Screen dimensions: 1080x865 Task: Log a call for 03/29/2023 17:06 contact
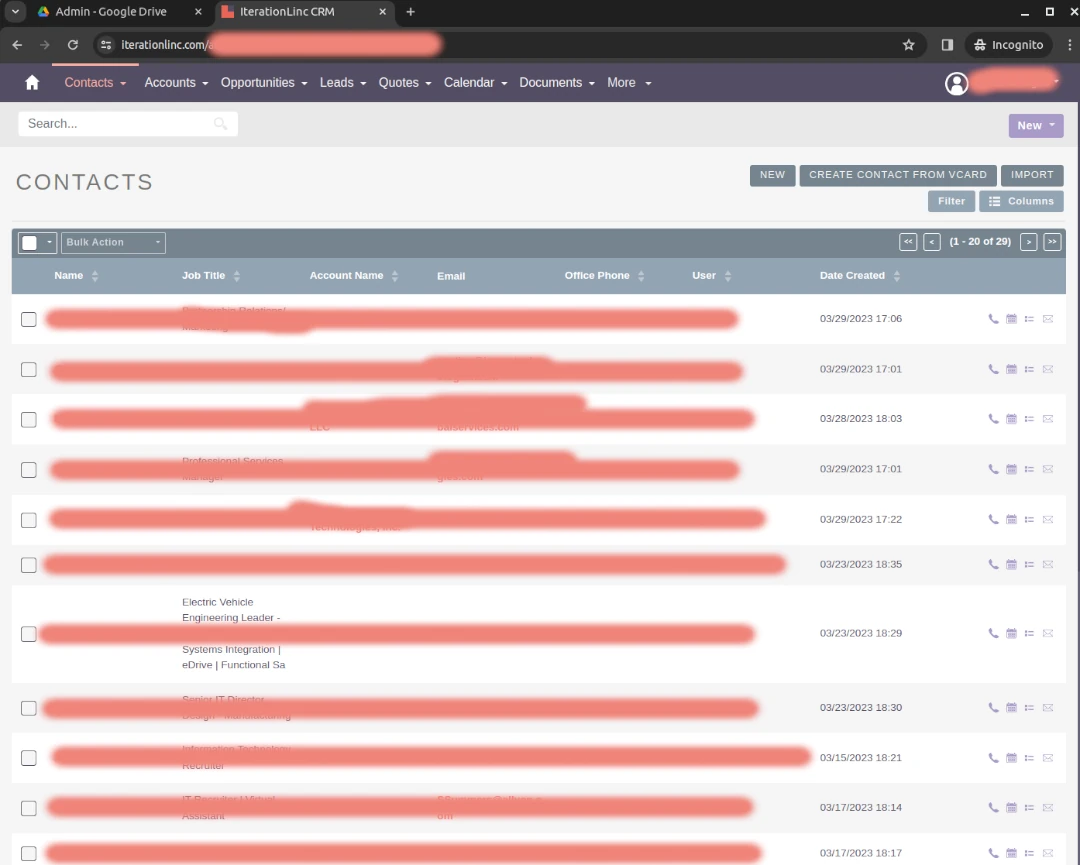[993, 319]
